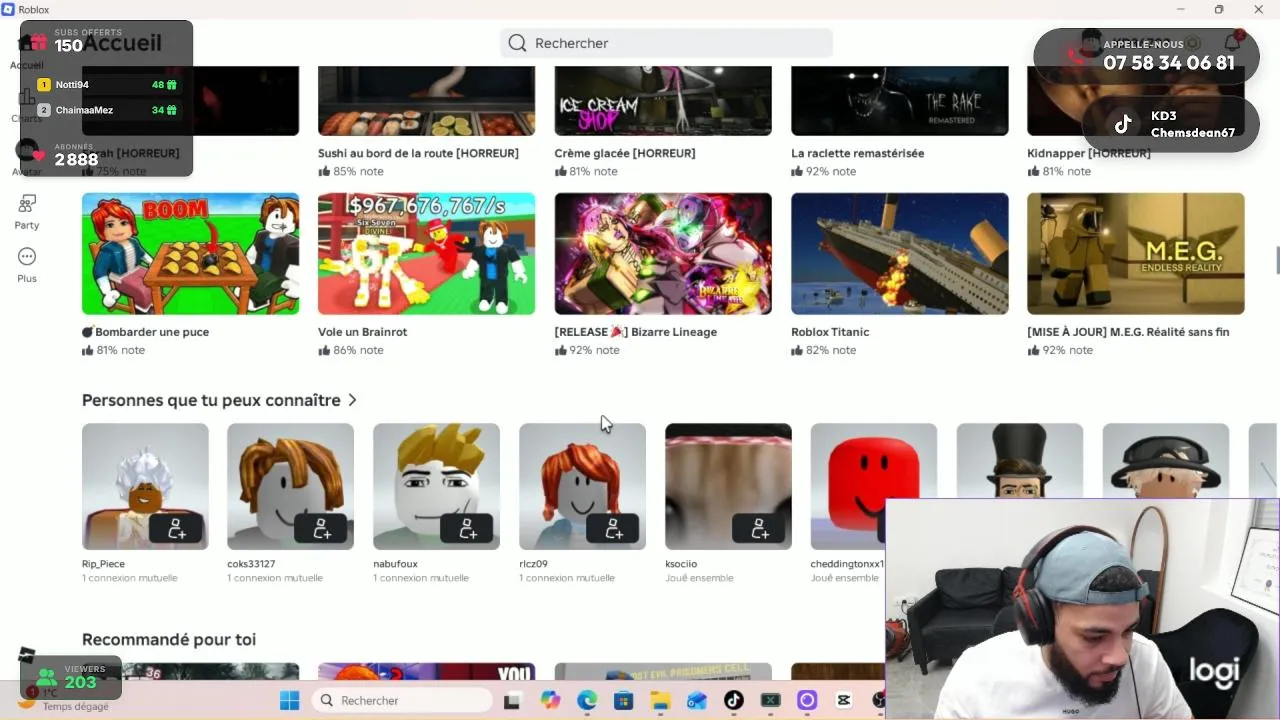Open the coks33127 avatar card
Viewport: 1280px width, 720px height.
coord(290,486)
